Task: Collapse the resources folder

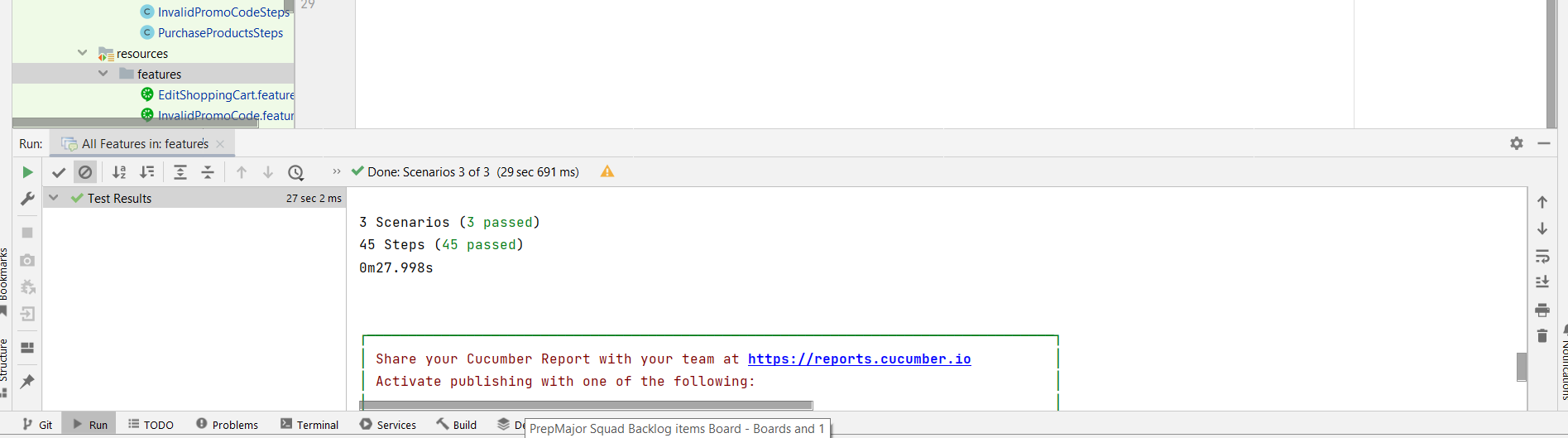Action: pos(82,53)
